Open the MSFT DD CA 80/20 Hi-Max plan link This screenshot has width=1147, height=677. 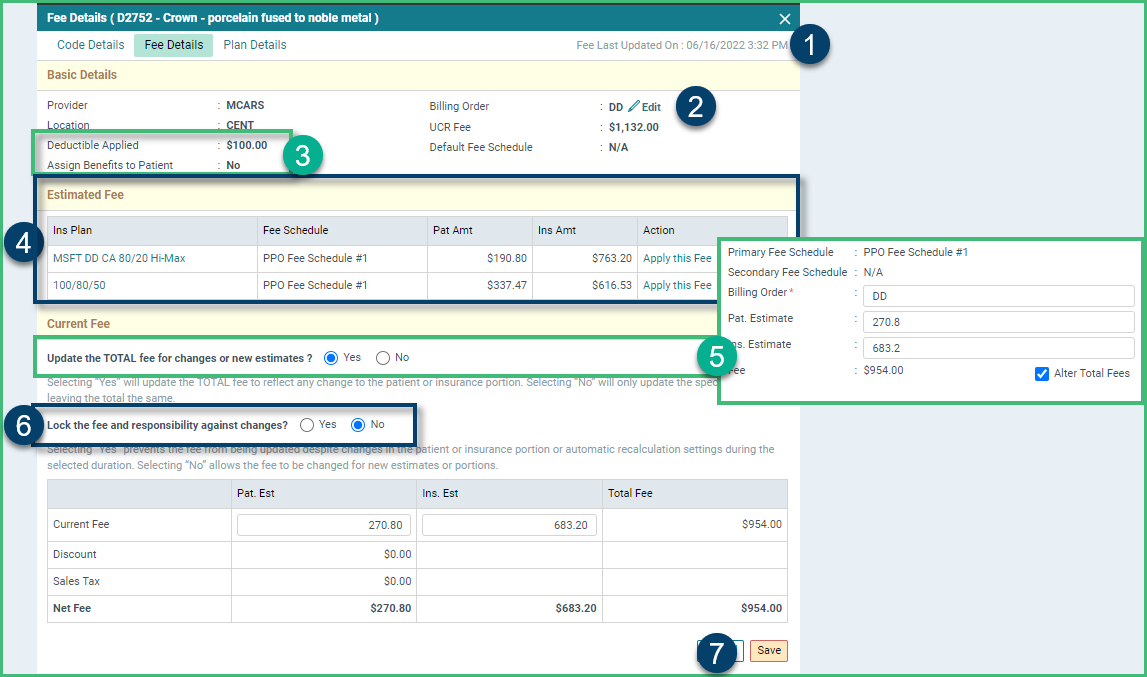119,258
